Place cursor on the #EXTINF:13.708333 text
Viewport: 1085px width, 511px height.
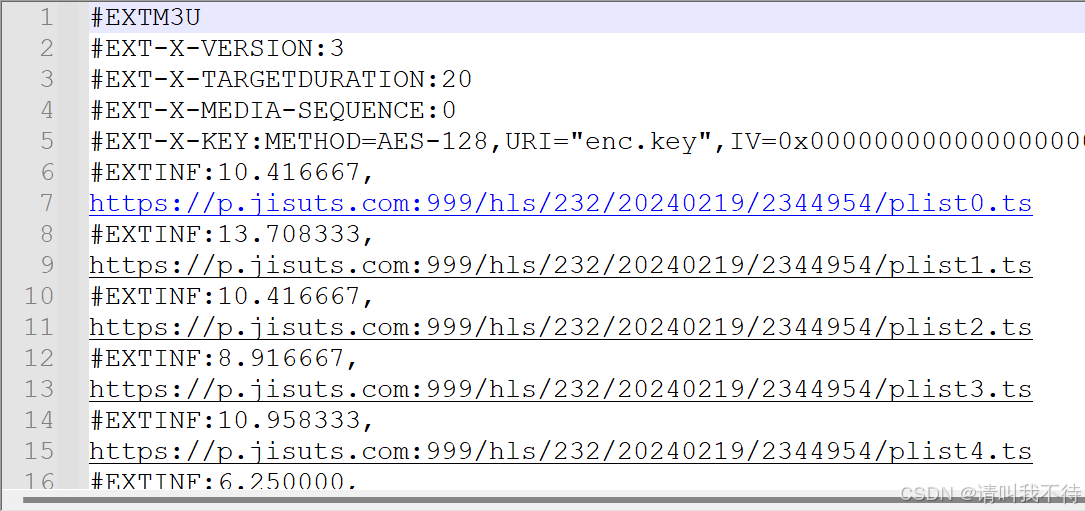tap(231, 235)
